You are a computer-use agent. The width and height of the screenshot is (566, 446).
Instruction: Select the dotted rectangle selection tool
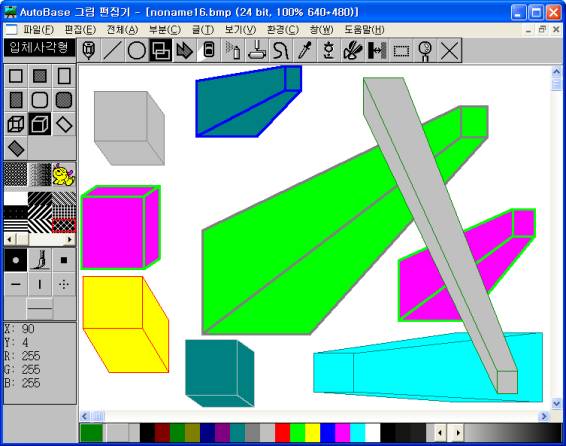tap(401, 50)
